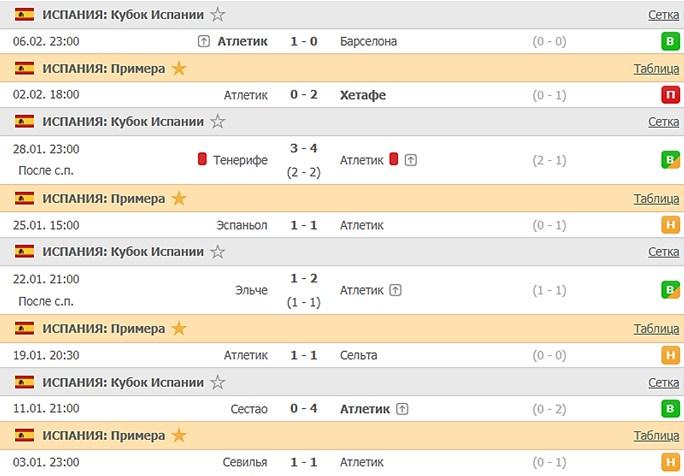This screenshot has height=476, width=684.
Task: Click the red П result badge
Action: point(669,95)
